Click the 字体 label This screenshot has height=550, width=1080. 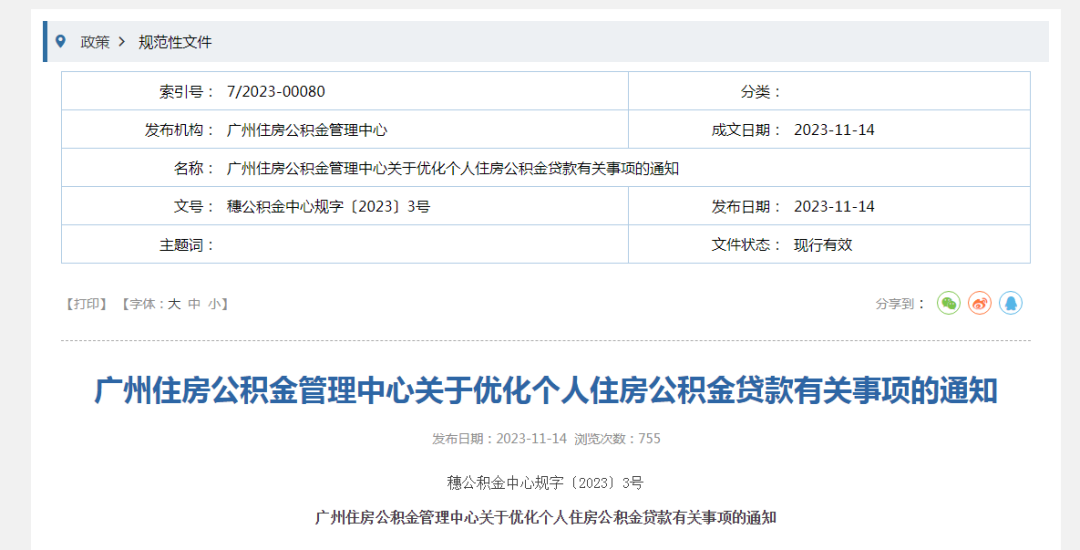coord(147,304)
